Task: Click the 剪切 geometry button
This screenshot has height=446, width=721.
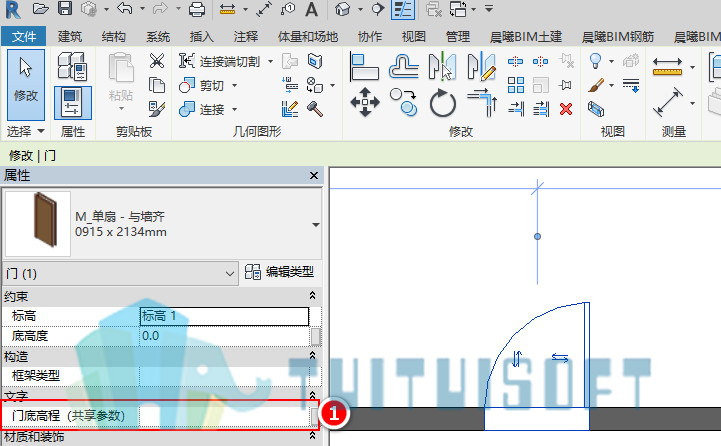Action: tap(202, 86)
